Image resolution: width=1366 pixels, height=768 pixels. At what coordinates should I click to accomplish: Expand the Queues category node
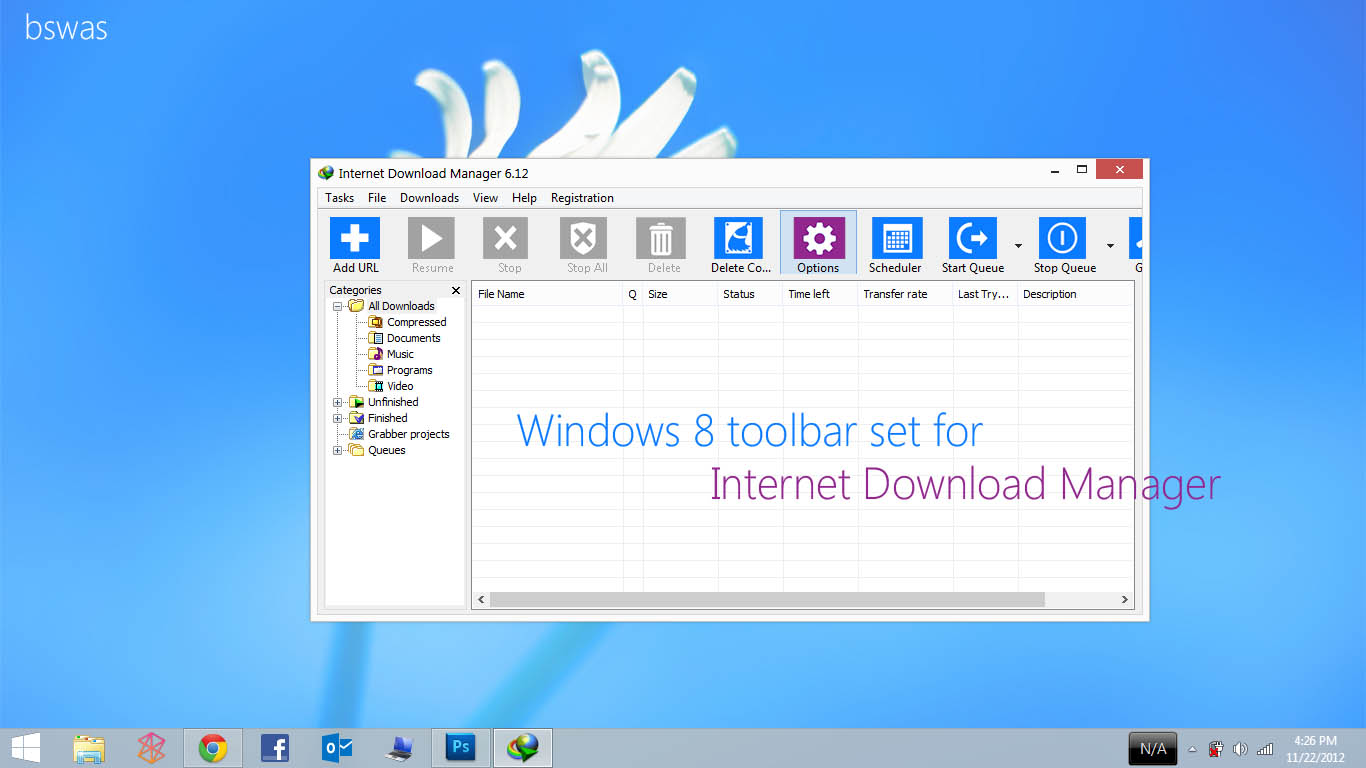click(x=337, y=450)
